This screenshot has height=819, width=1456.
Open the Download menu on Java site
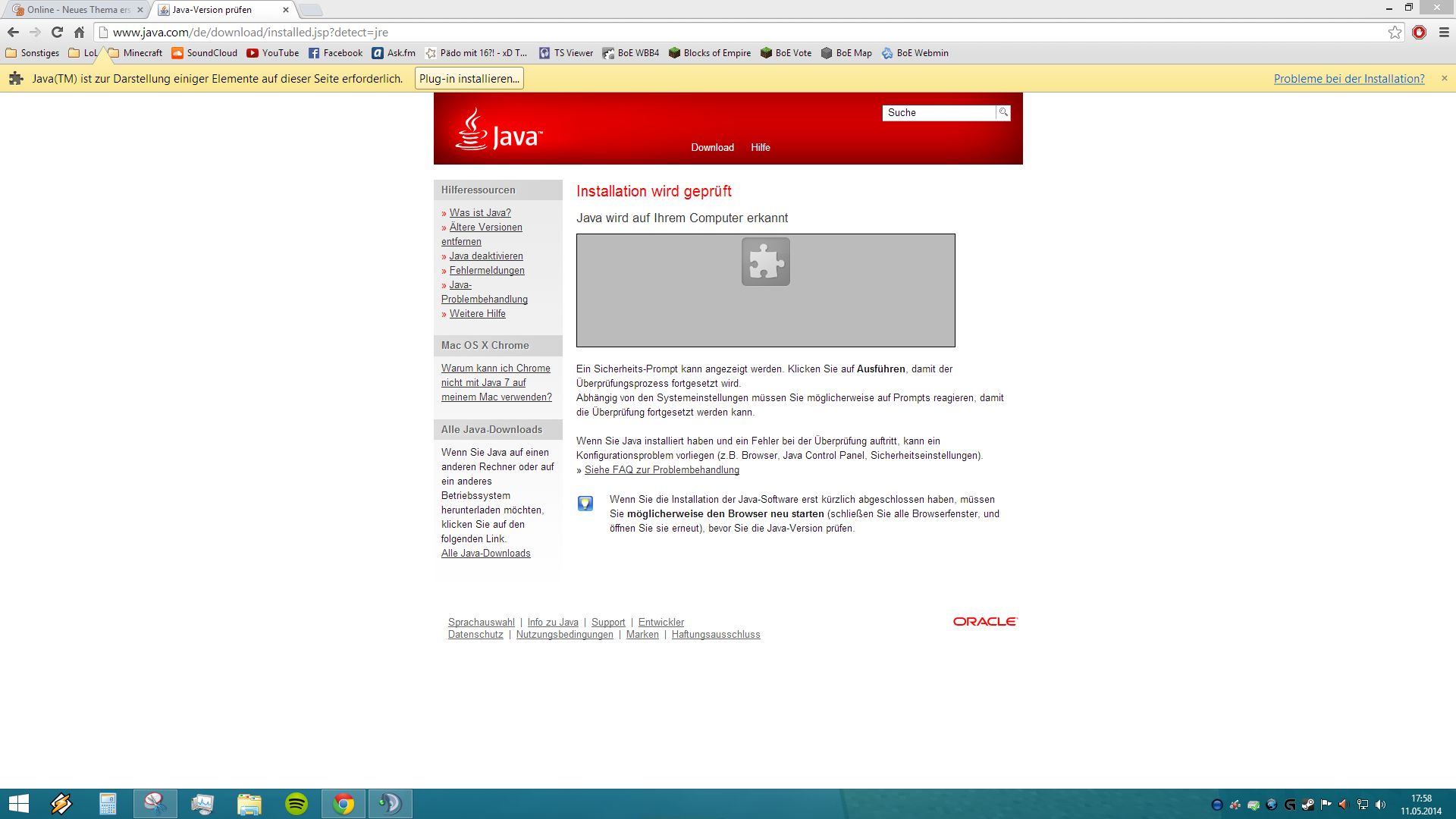[712, 148]
